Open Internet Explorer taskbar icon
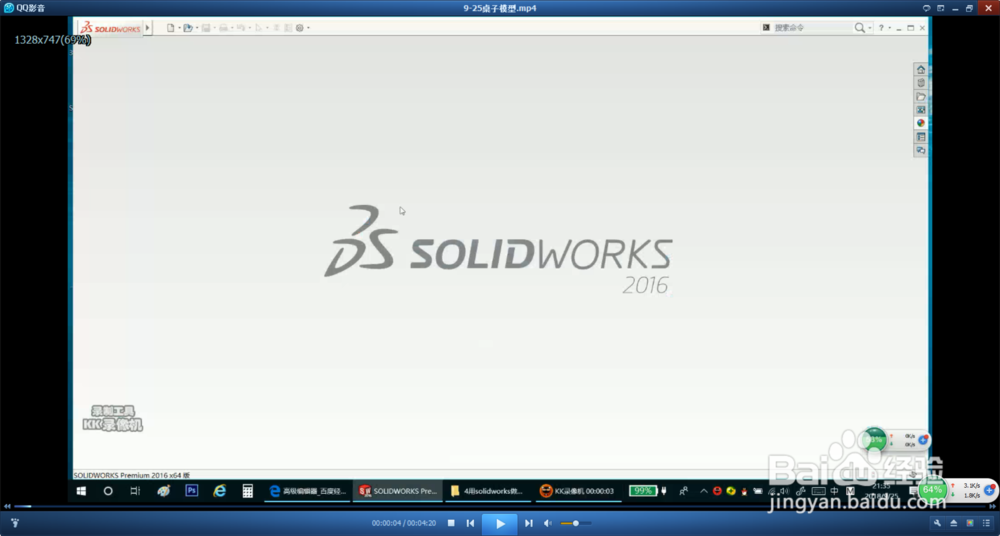1000x536 pixels. tap(219, 491)
